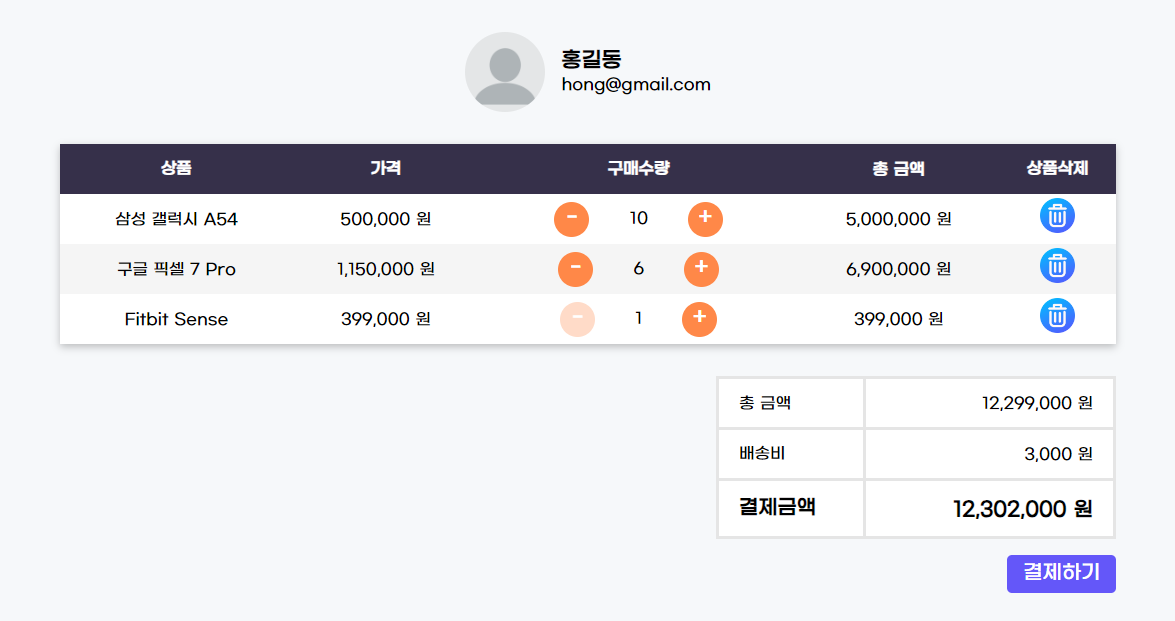The height and width of the screenshot is (621, 1175).
Task: Click the row total 5,000,000 원
Action: pyautogui.click(x=898, y=219)
